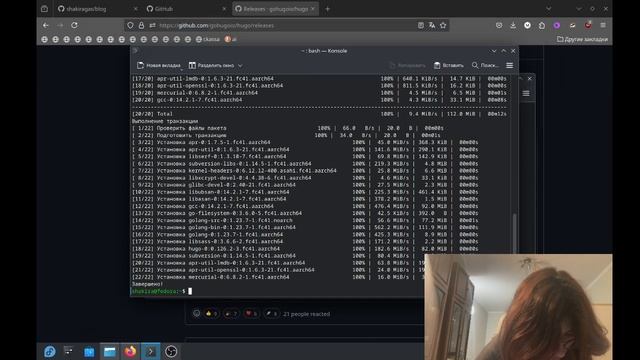Screen dimensions: 640x360
Task: Click the Вставить paste button in Konsole
Action: (x=449, y=65)
